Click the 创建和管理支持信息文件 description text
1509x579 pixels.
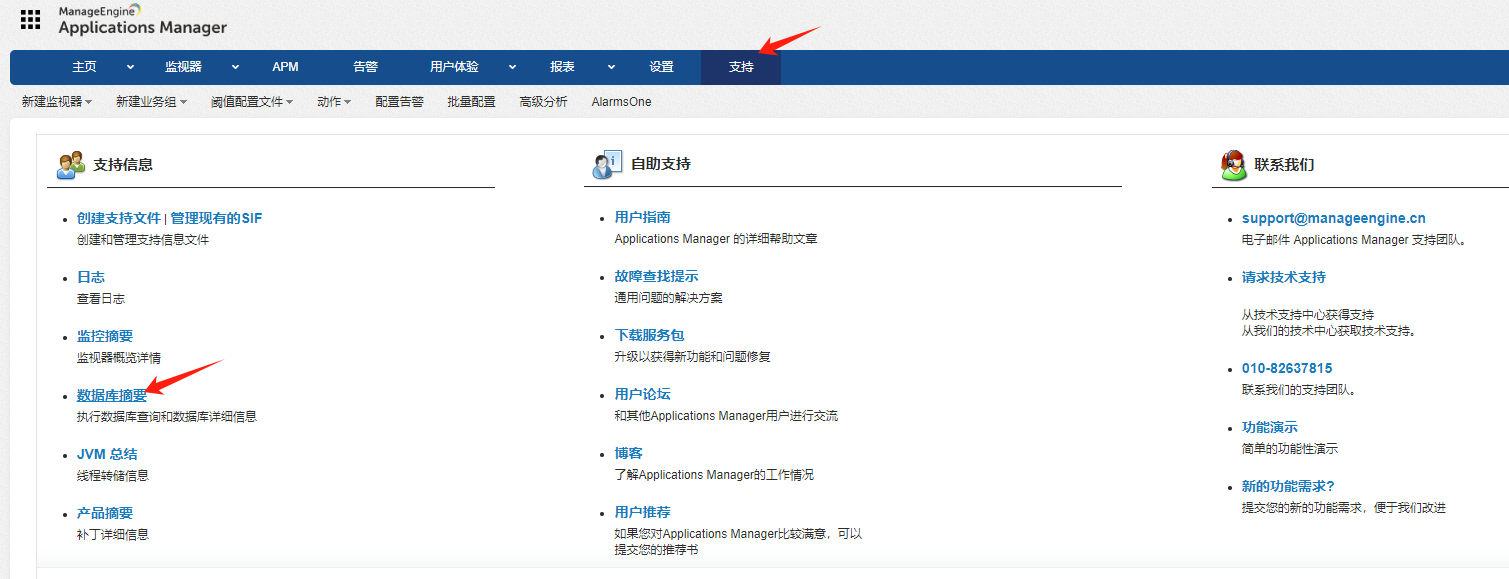point(143,240)
